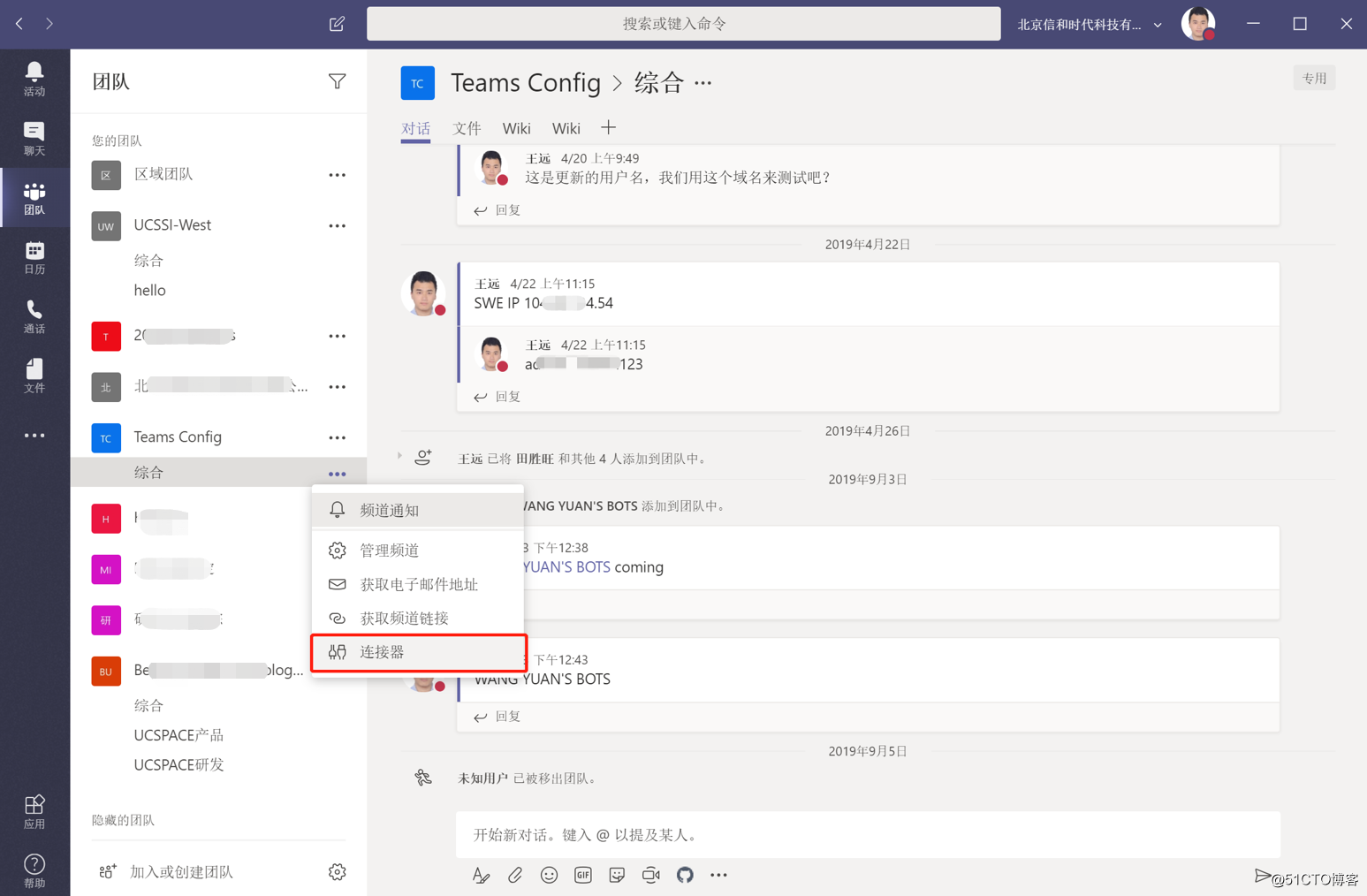This screenshot has width=1367, height=896.
Task: Switch to the 文件 tab
Action: coord(467,129)
